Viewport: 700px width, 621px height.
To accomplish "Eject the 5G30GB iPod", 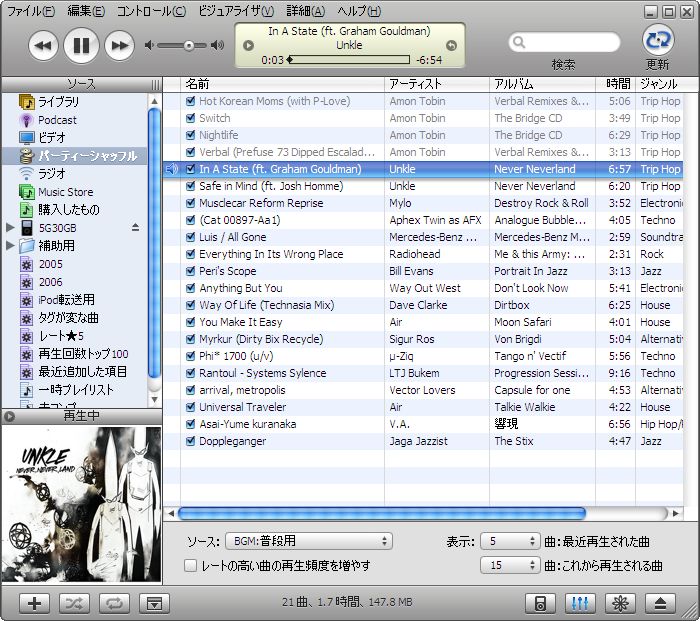I will tap(135, 228).
